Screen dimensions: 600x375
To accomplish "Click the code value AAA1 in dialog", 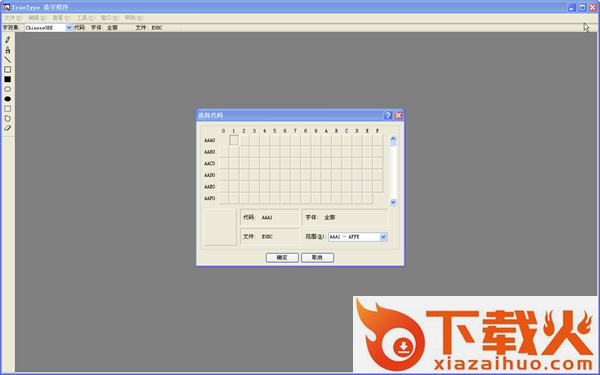I will (267, 218).
